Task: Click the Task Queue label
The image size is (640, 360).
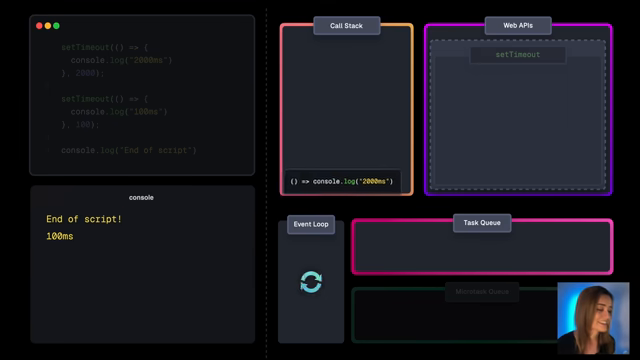Action: [482, 223]
